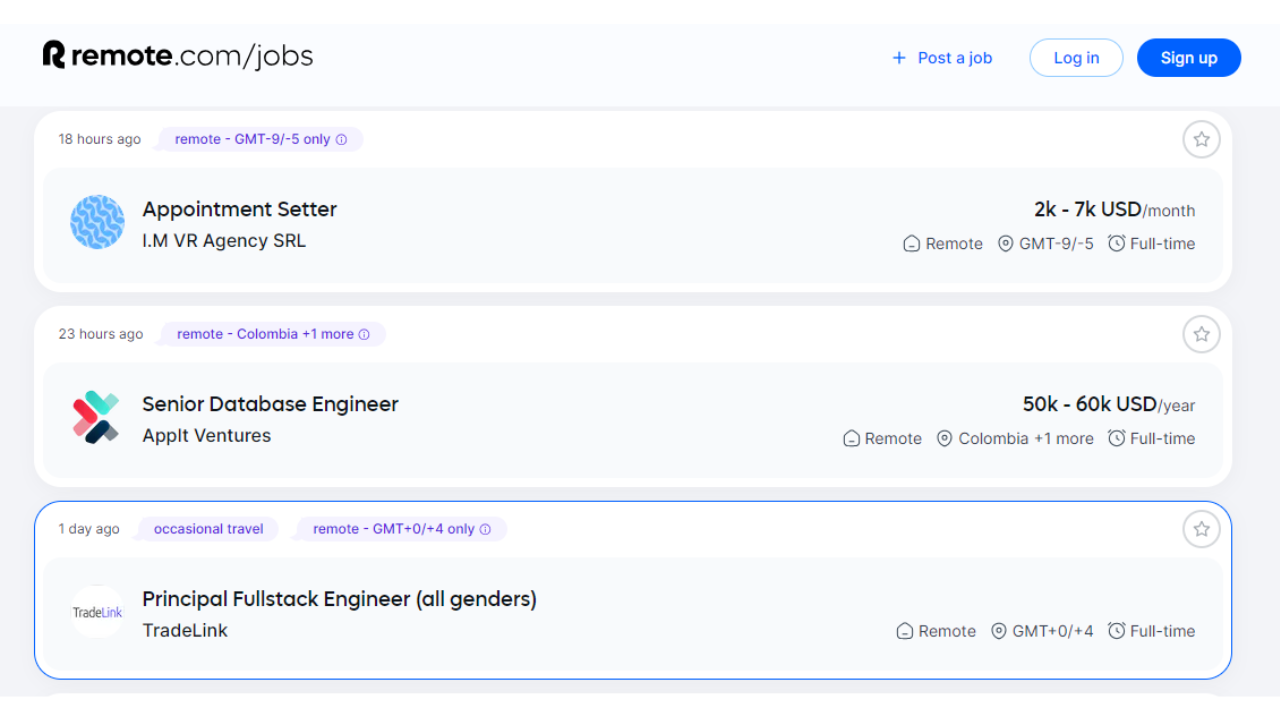Select the remote - GMT+0/+4 only tag
Image resolution: width=1280 pixels, height=720 pixels.
(402, 530)
